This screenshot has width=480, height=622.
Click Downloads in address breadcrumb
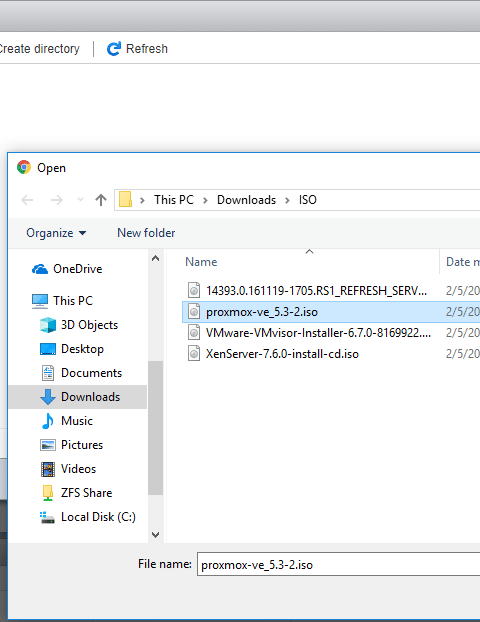(246, 200)
